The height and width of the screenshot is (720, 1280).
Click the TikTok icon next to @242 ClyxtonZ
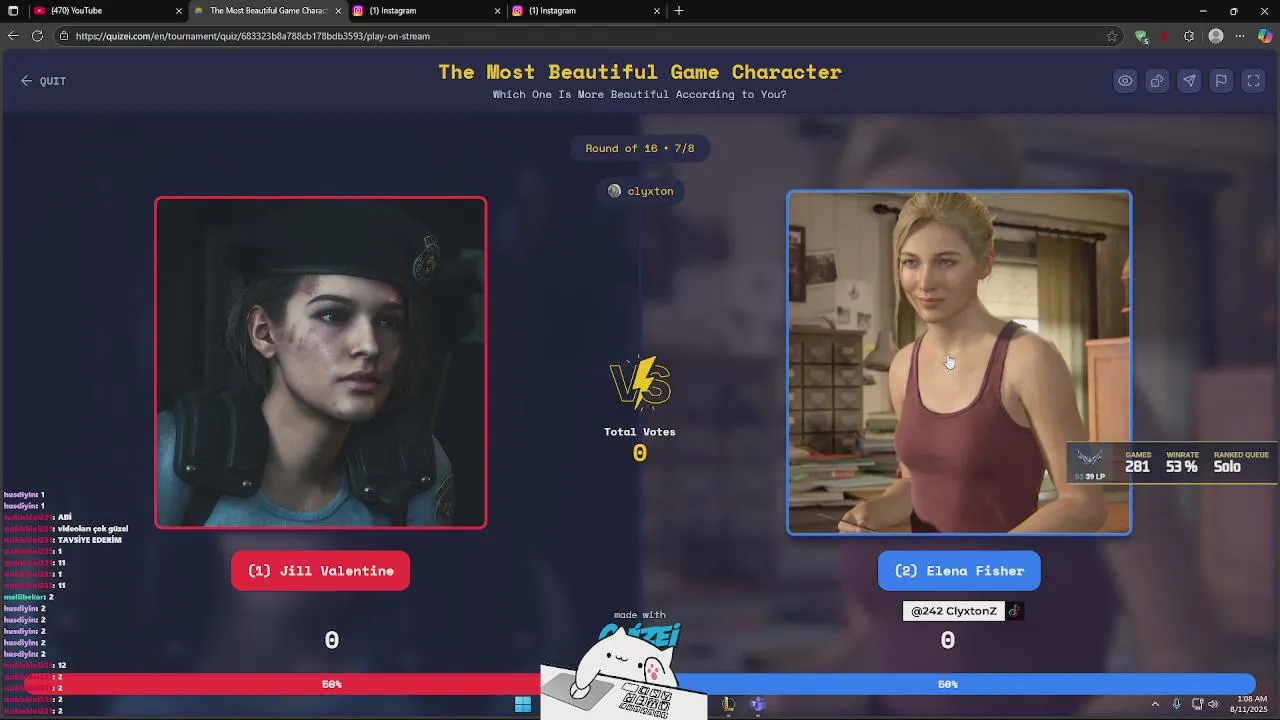click(1014, 611)
